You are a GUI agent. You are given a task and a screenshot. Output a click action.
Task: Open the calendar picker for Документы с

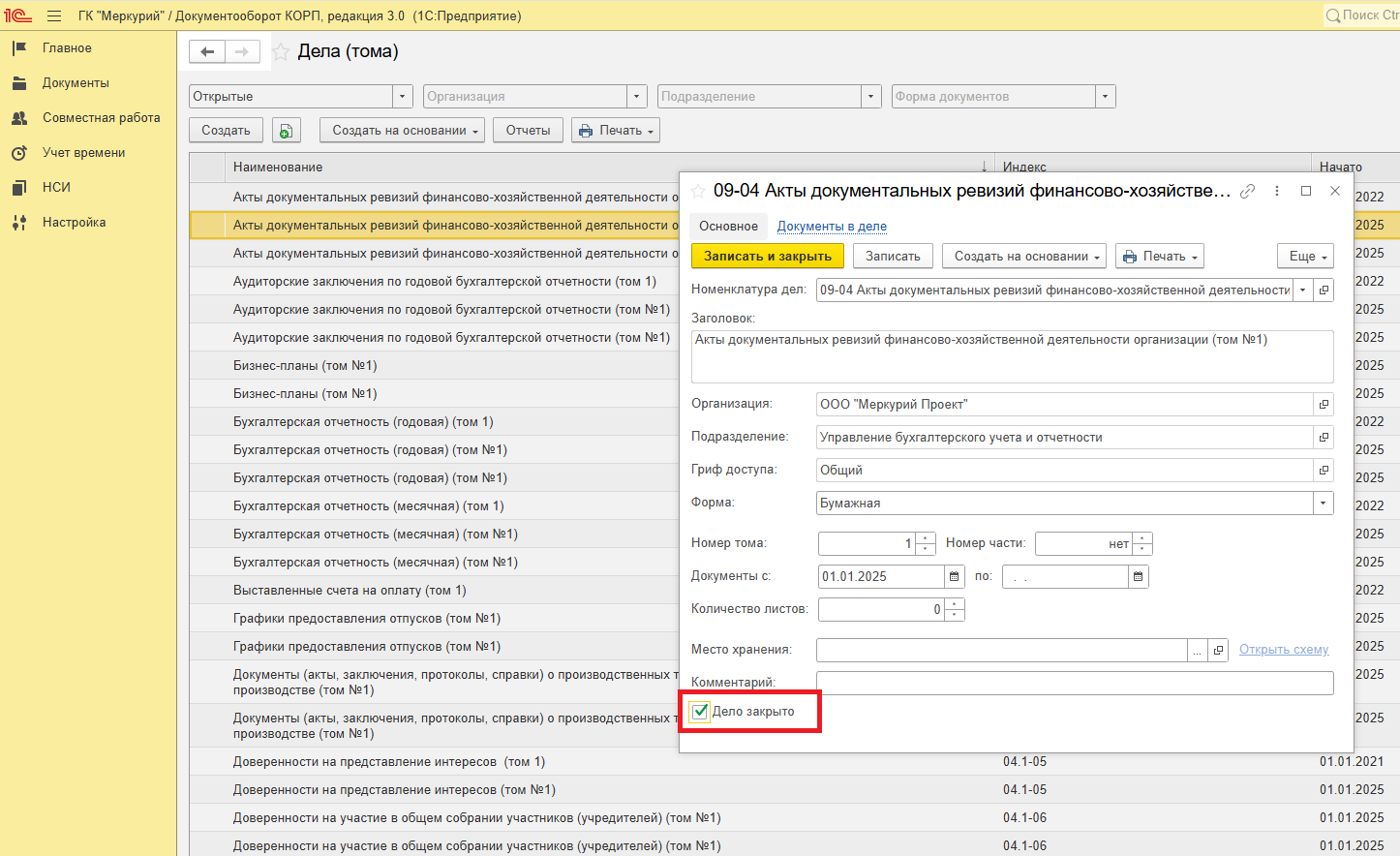(955, 577)
